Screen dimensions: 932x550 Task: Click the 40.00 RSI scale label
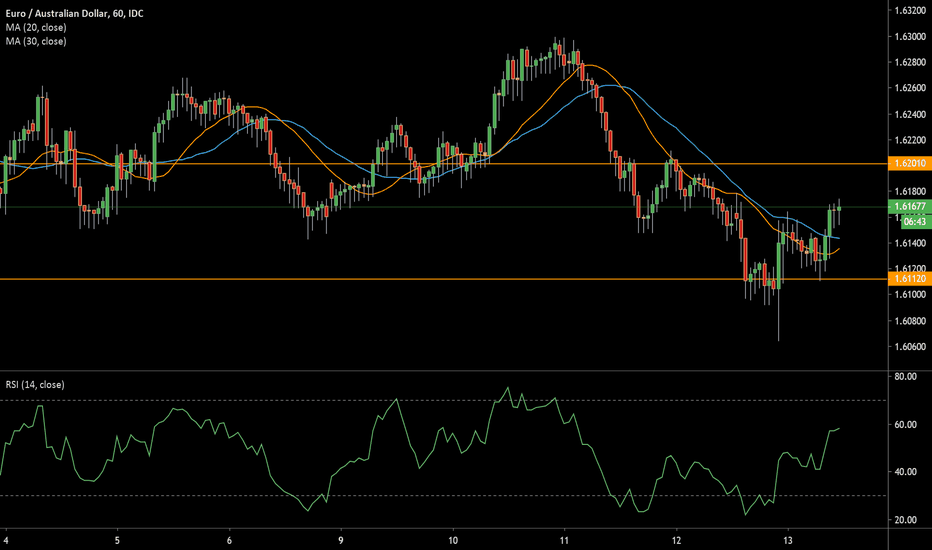tap(906, 472)
